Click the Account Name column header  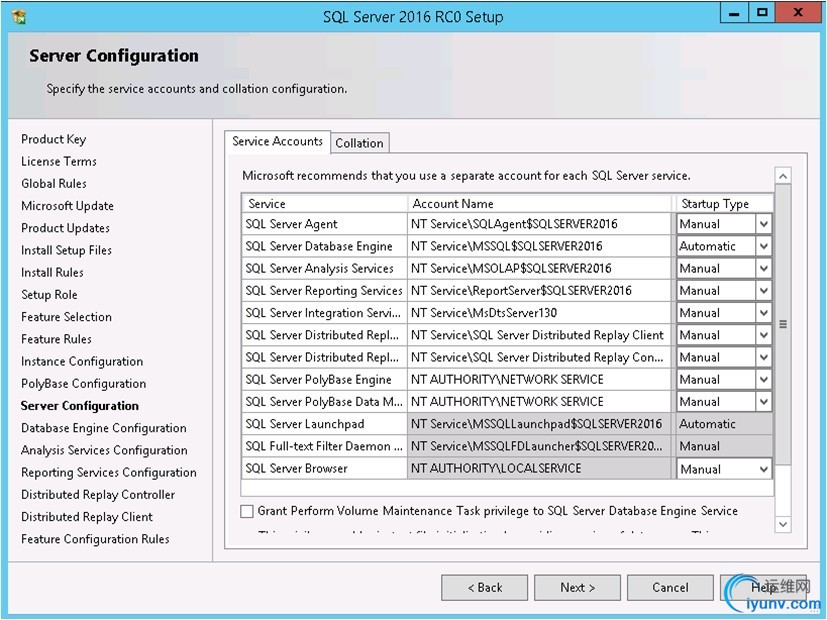tap(539, 203)
